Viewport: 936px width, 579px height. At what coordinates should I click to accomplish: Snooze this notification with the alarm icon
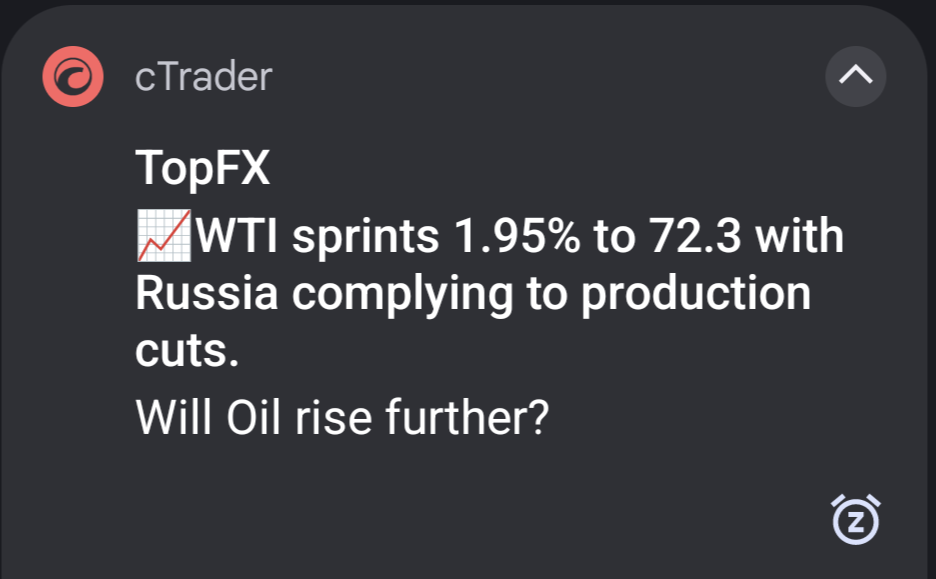point(856,519)
